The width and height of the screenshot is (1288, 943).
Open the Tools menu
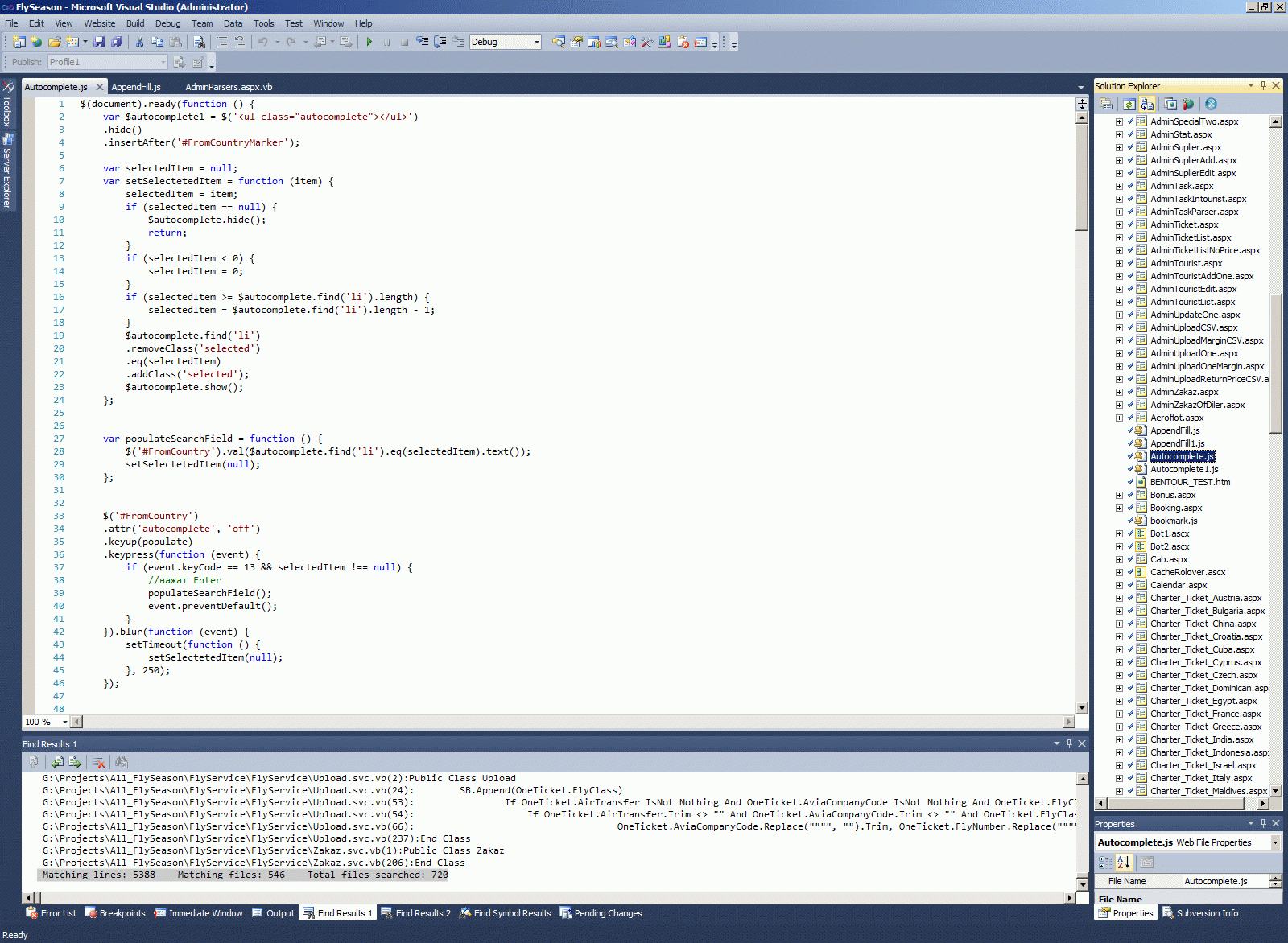(x=264, y=23)
